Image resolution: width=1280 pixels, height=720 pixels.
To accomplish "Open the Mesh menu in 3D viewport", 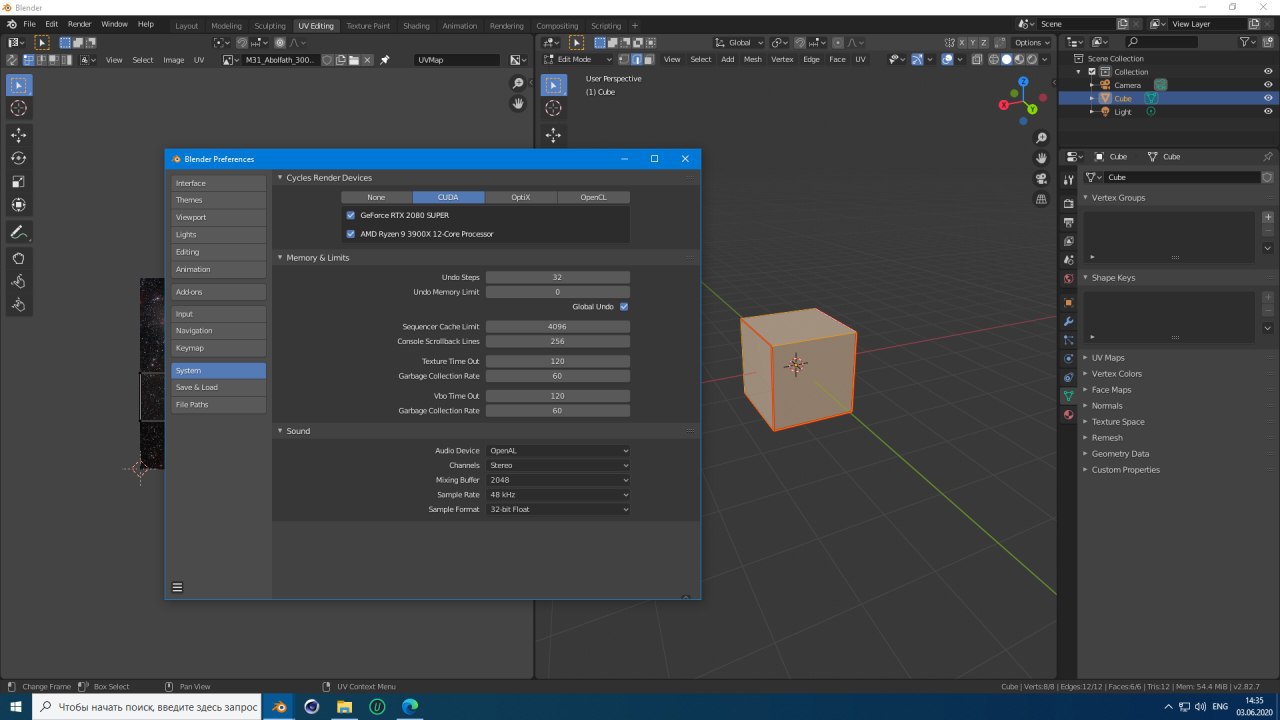I will tap(752, 60).
